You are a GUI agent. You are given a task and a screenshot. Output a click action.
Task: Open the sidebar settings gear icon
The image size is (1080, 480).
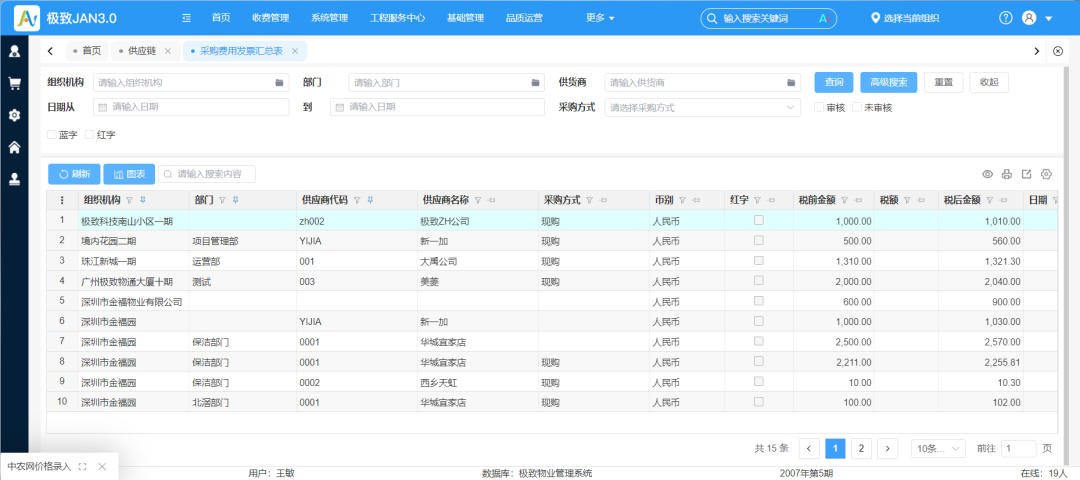click(x=14, y=115)
